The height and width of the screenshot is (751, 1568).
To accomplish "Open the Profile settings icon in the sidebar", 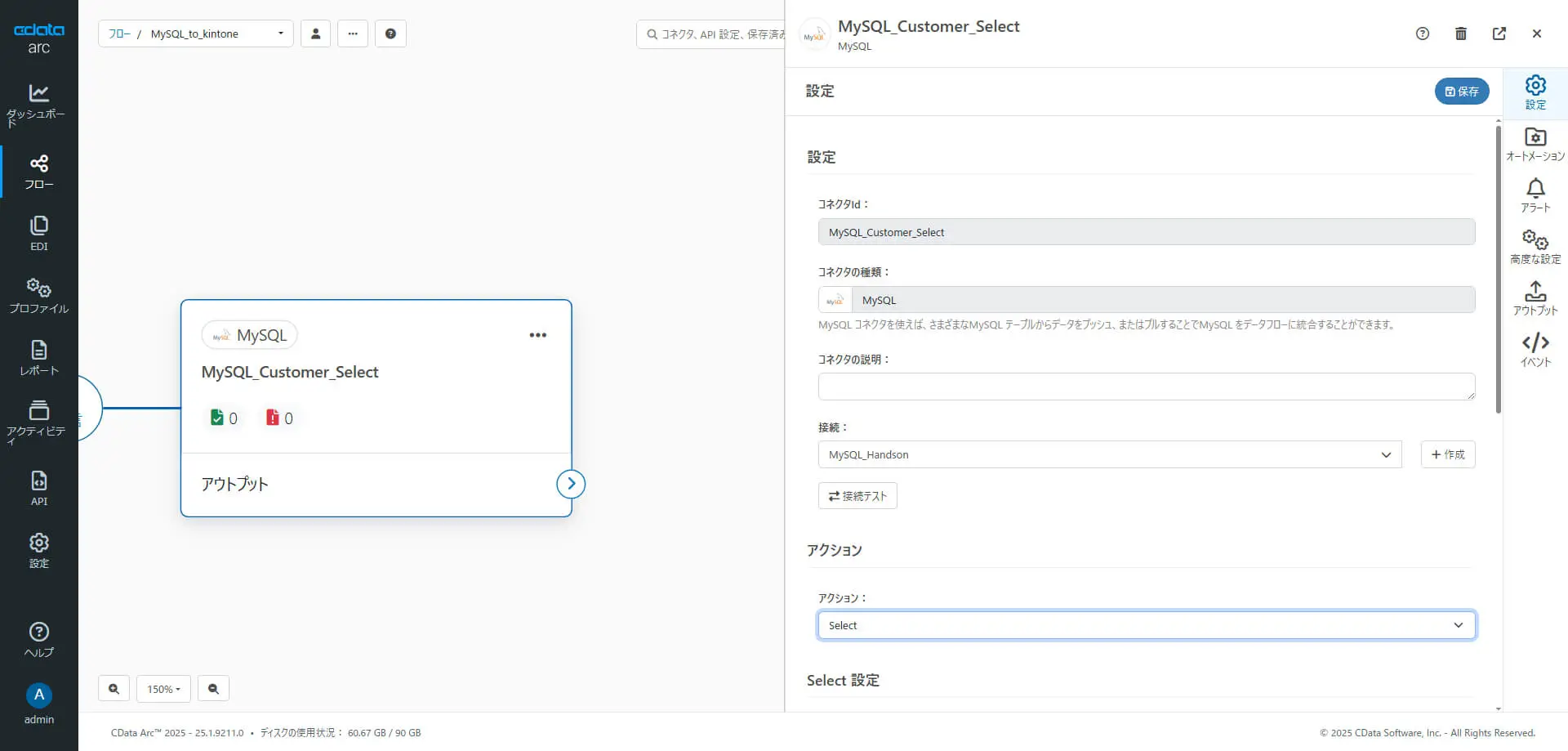I will 38,295.
